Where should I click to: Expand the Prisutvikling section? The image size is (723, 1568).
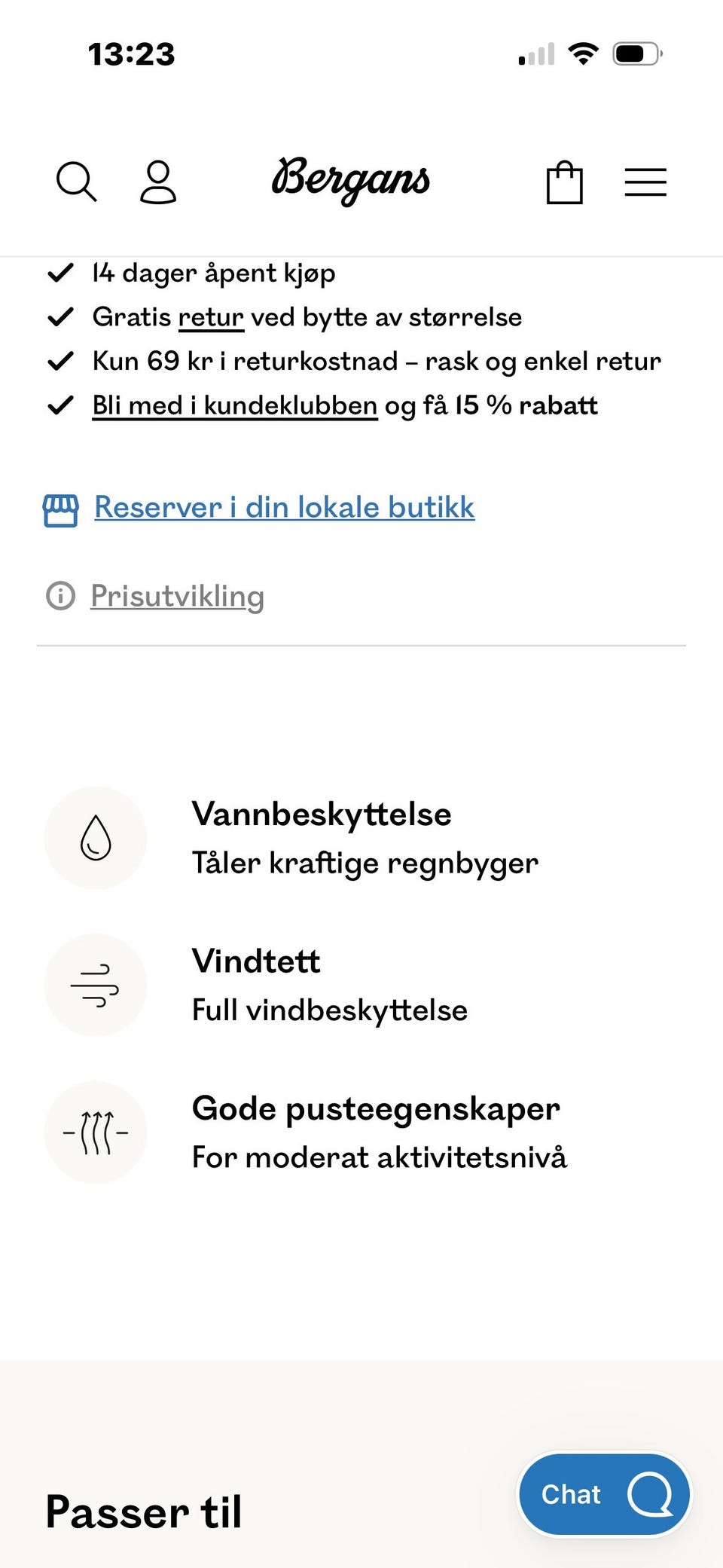[x=178, y=596]
